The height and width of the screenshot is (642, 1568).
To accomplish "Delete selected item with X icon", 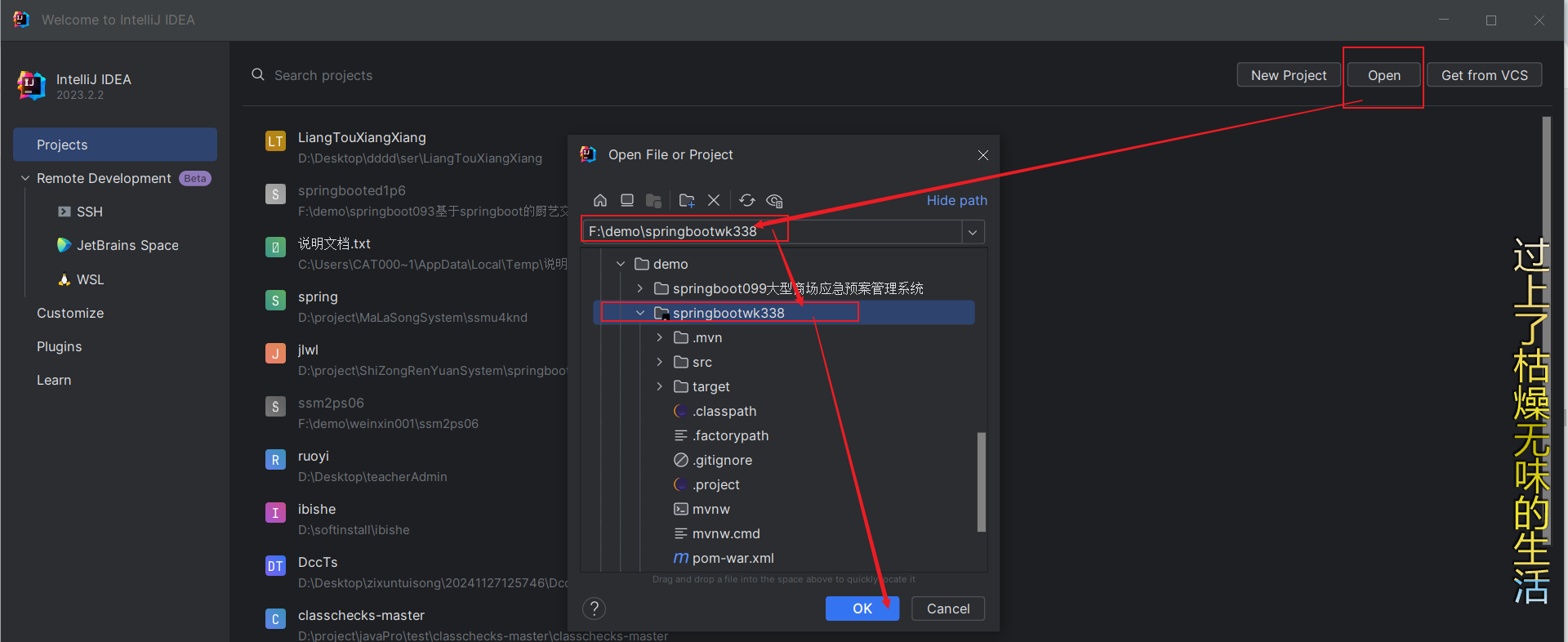I will [x=714, y=200].
